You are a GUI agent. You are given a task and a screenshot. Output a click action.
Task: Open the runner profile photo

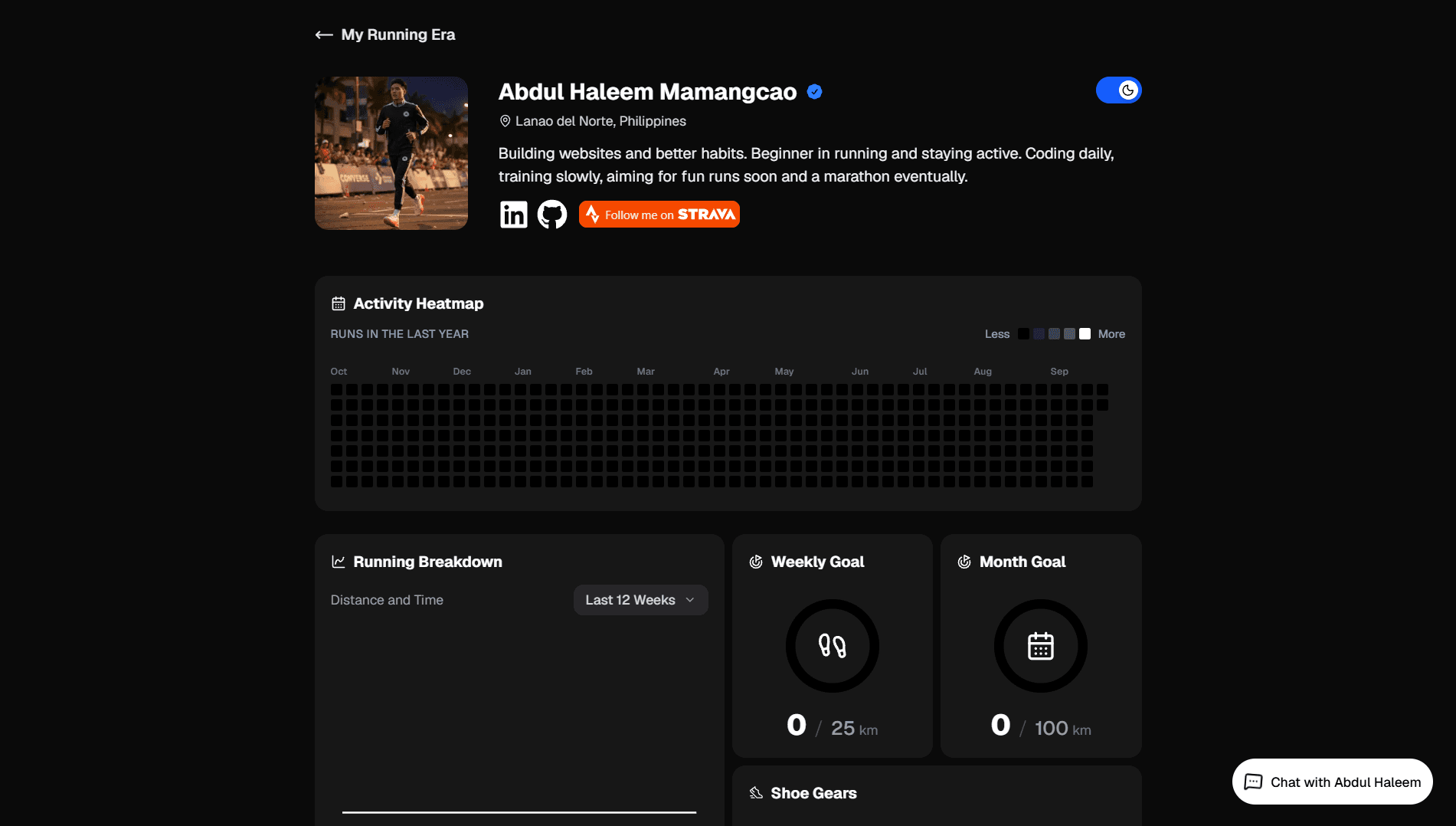tap(391, 153)
